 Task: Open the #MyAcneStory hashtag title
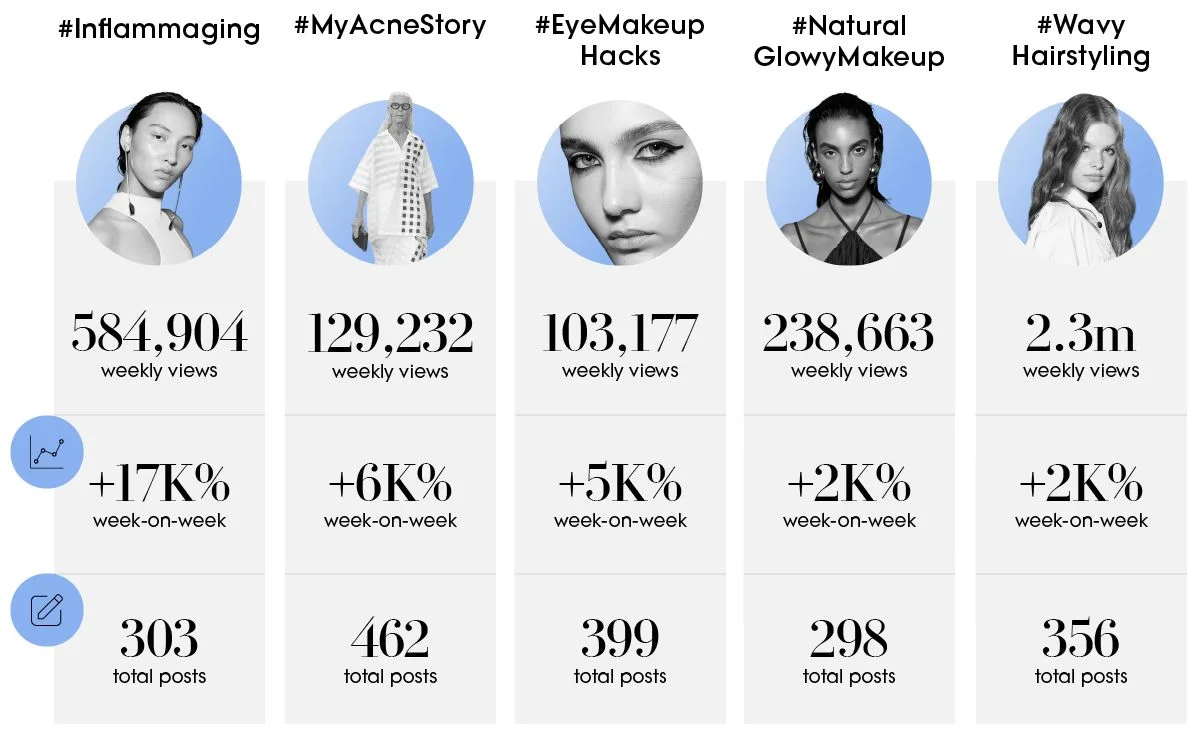[x=390, y=26]
